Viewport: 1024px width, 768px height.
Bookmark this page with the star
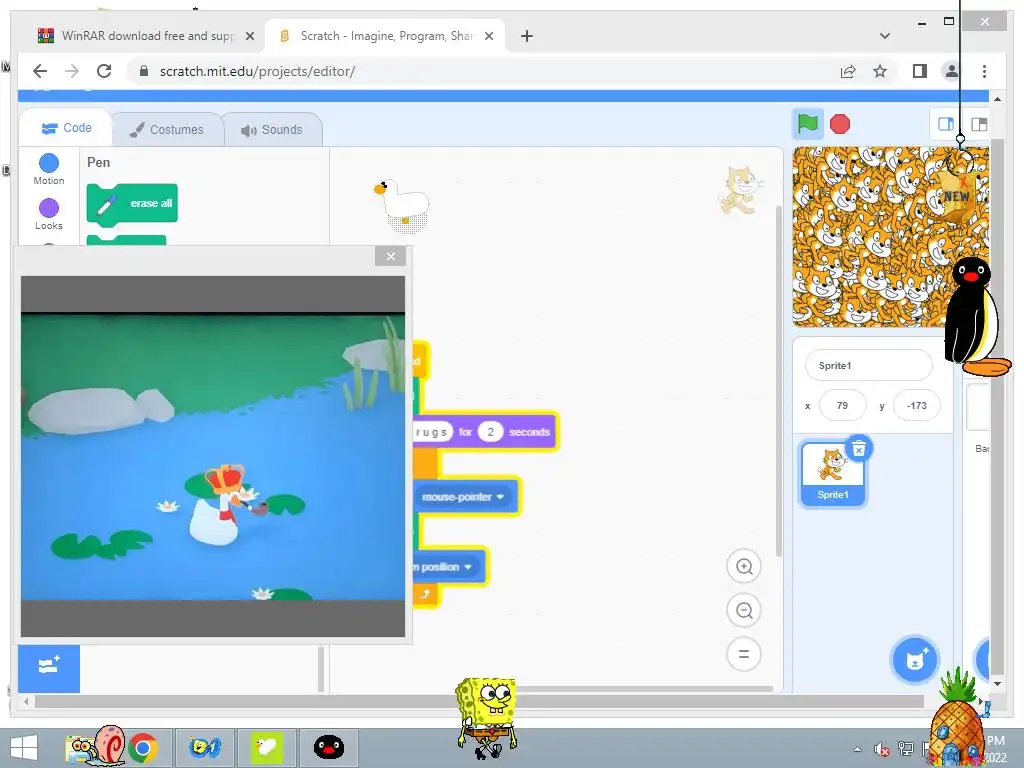point(880,71)
